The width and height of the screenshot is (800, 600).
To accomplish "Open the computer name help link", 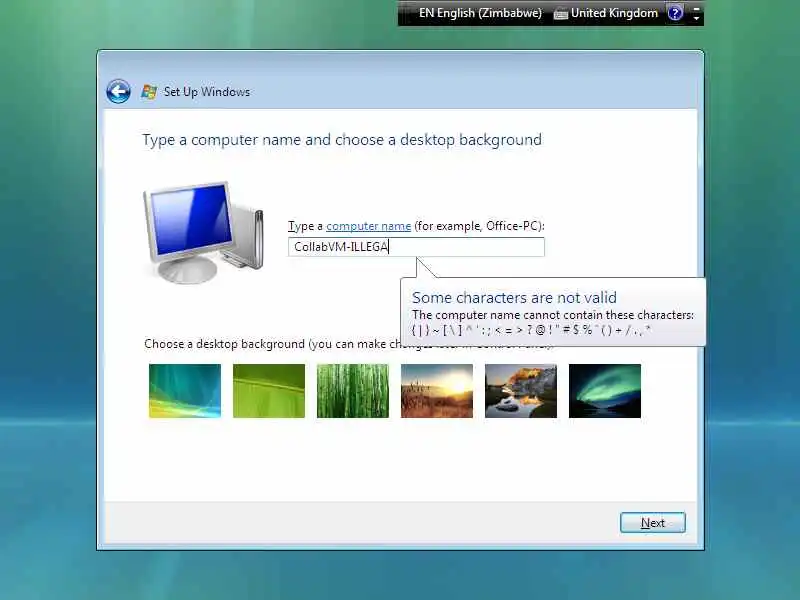I will pyautogui.click(x=368, y=226).
